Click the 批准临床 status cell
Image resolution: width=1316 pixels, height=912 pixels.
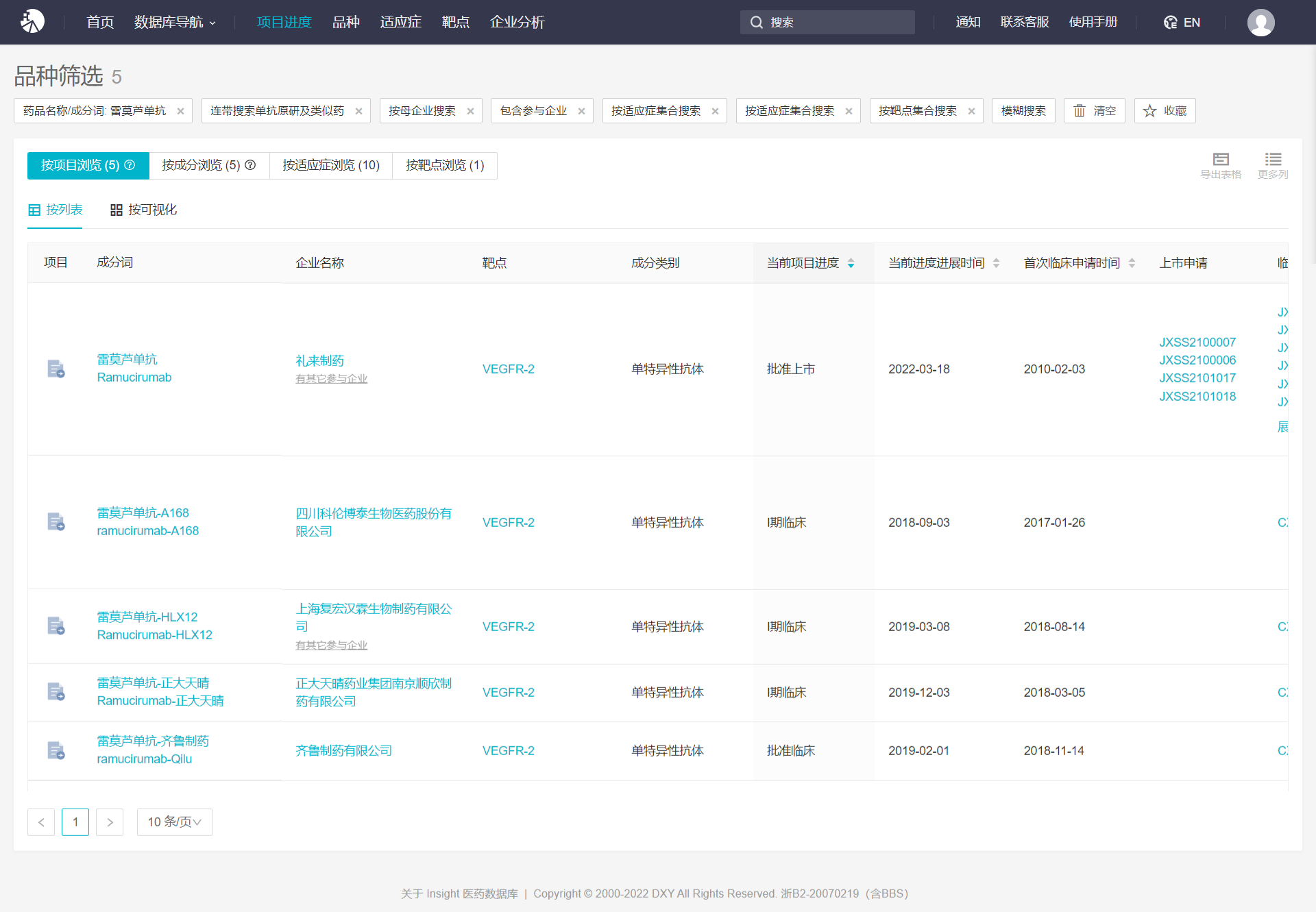(x=791, y=751)
